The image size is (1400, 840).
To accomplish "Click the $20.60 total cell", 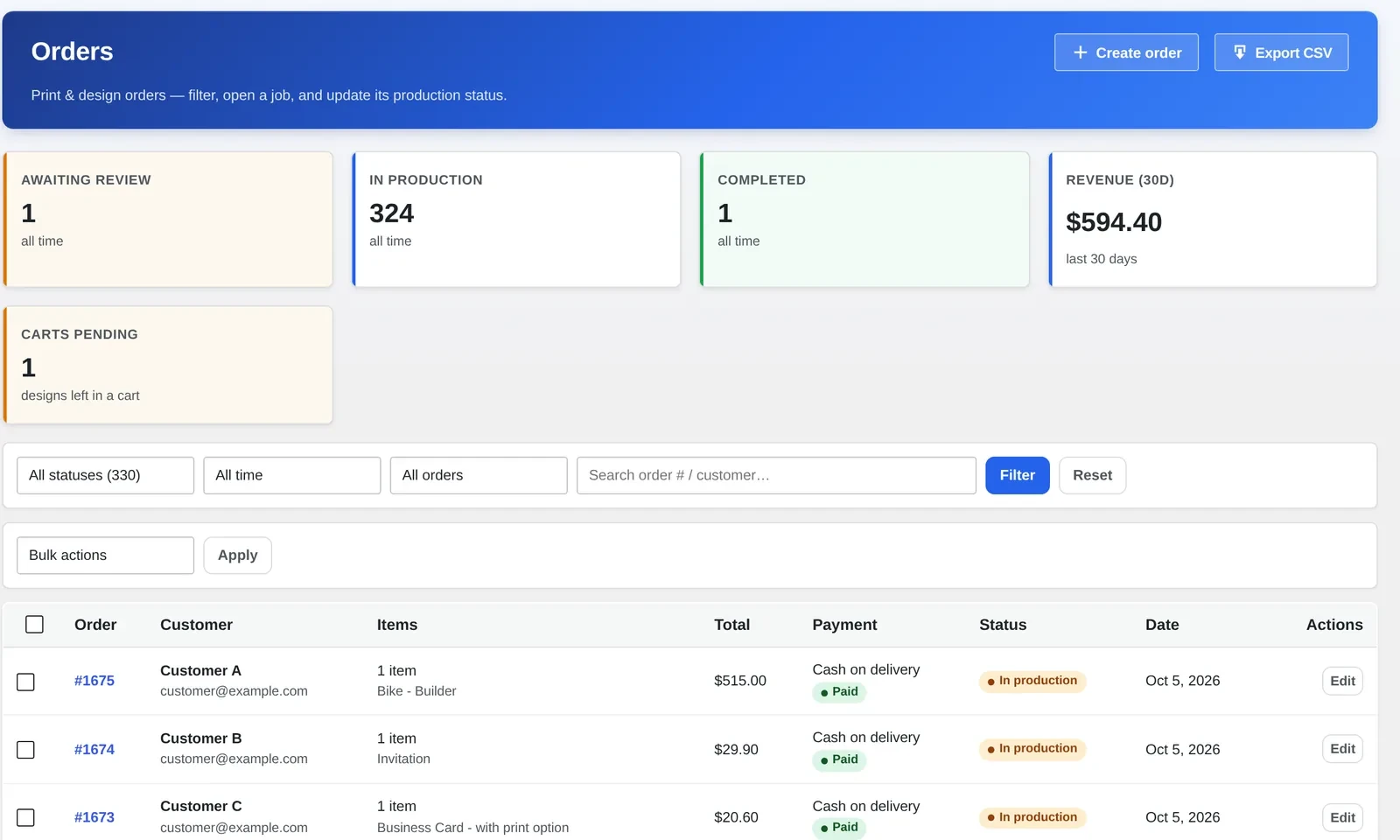I will [736, 817].
